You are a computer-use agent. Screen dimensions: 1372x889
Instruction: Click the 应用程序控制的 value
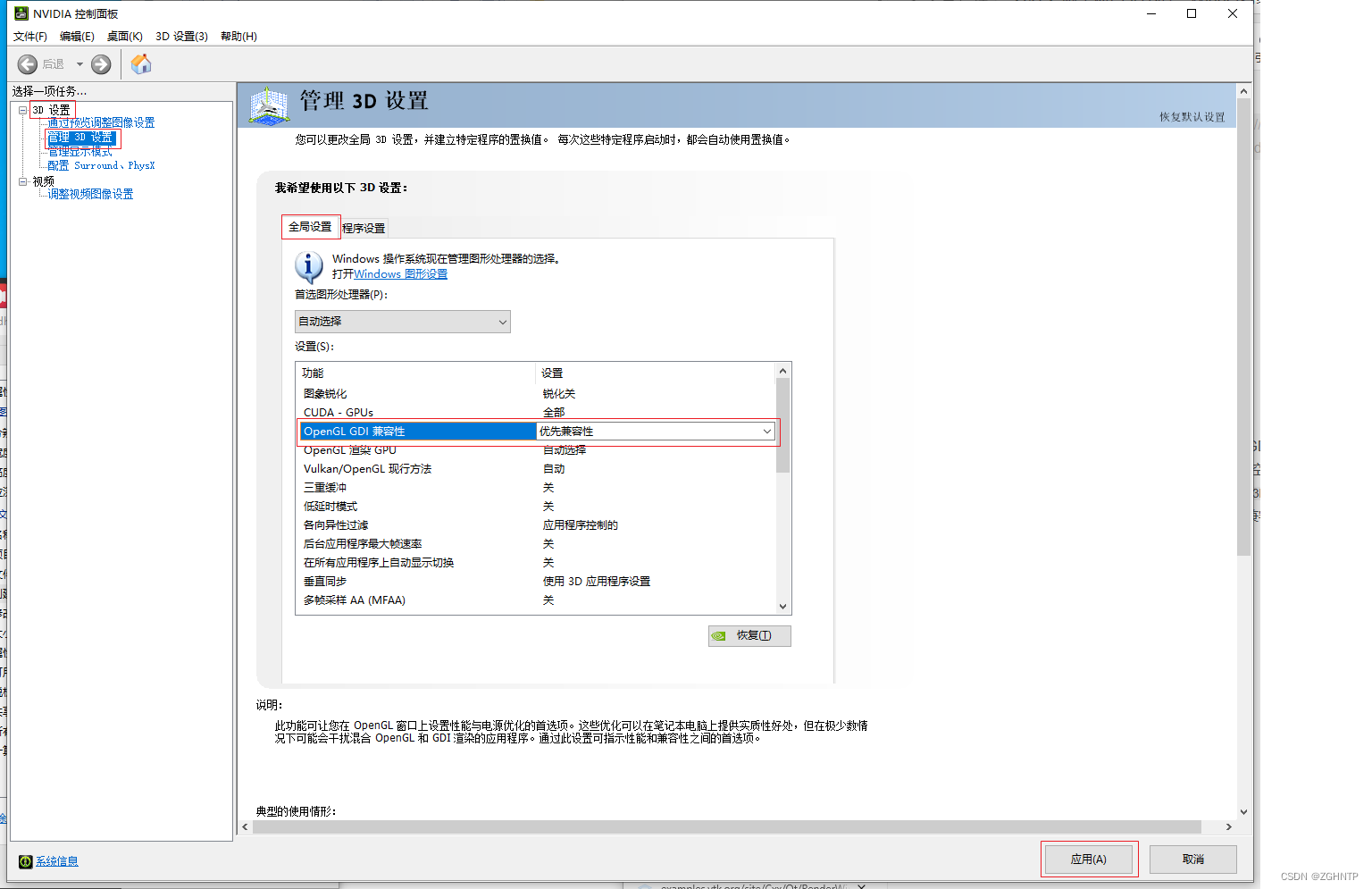tap(581, 525)
